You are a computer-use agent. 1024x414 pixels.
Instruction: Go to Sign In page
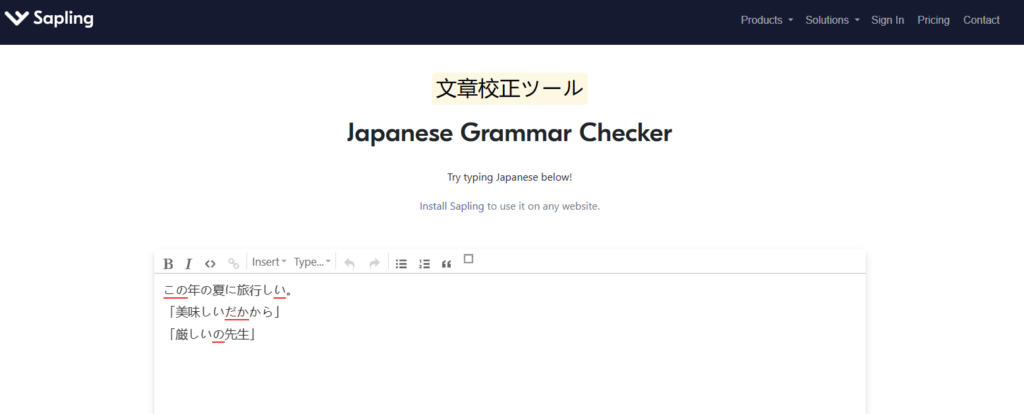pos(888,20)
